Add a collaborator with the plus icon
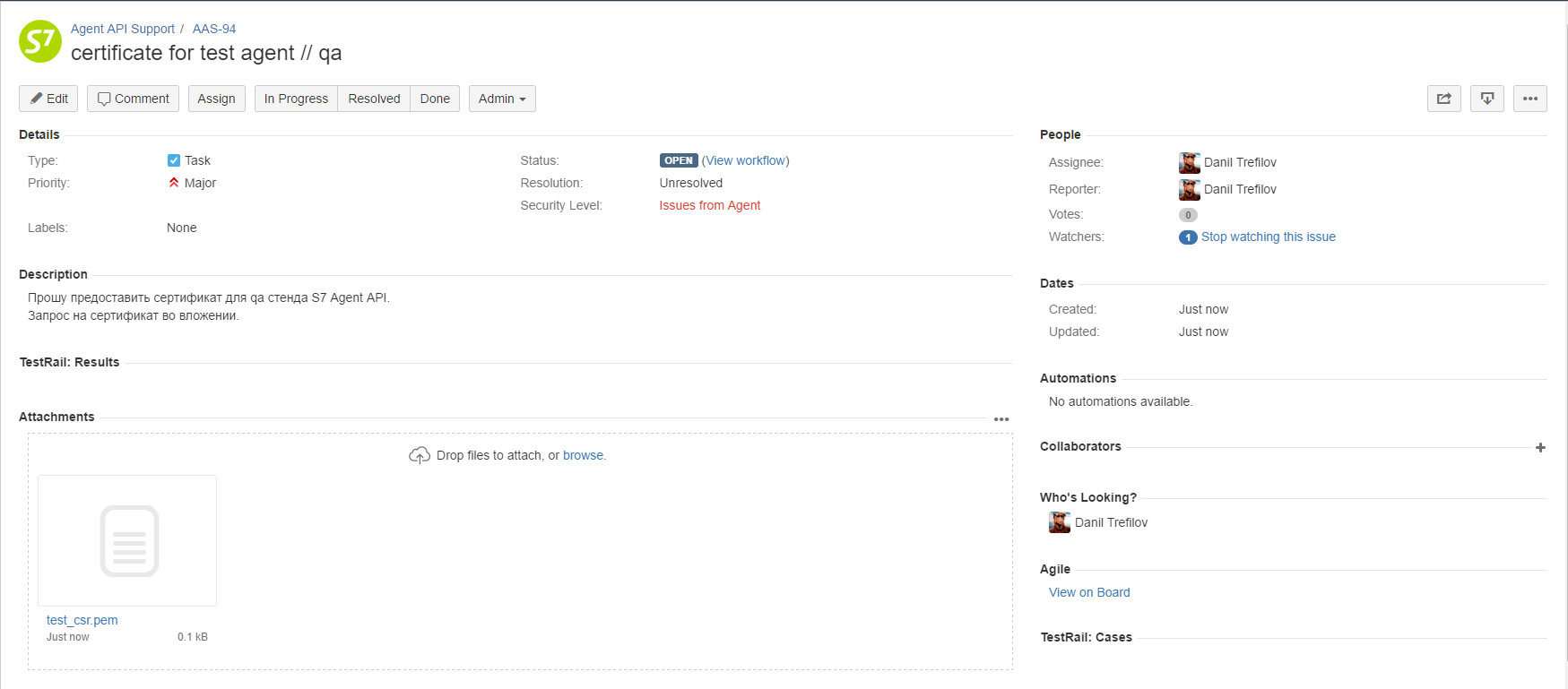 (x=1540, y=447)
